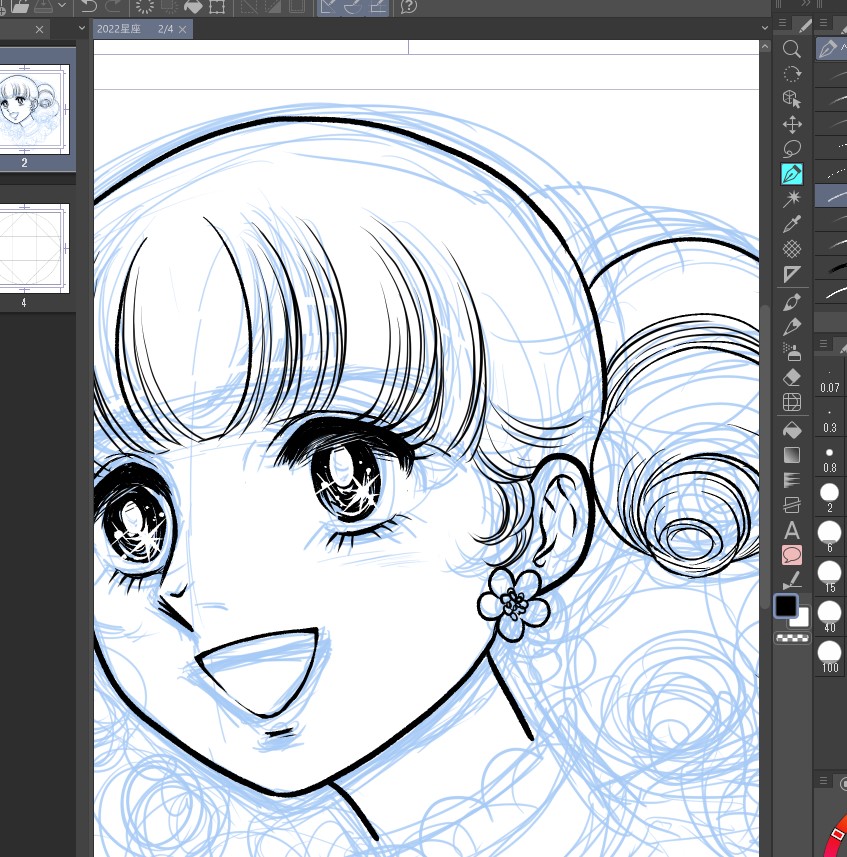The image size is (847, 857).
Task: Select the Airbrush tool
Action: (791, 352)
